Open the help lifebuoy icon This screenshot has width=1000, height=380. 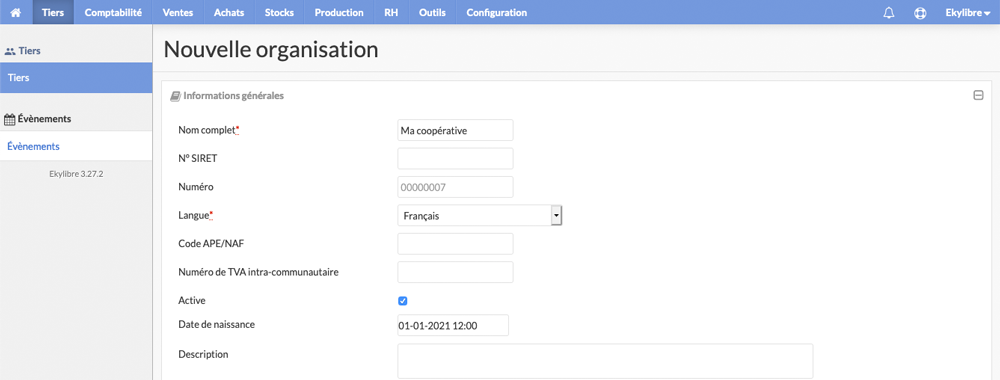click(920, 13)
